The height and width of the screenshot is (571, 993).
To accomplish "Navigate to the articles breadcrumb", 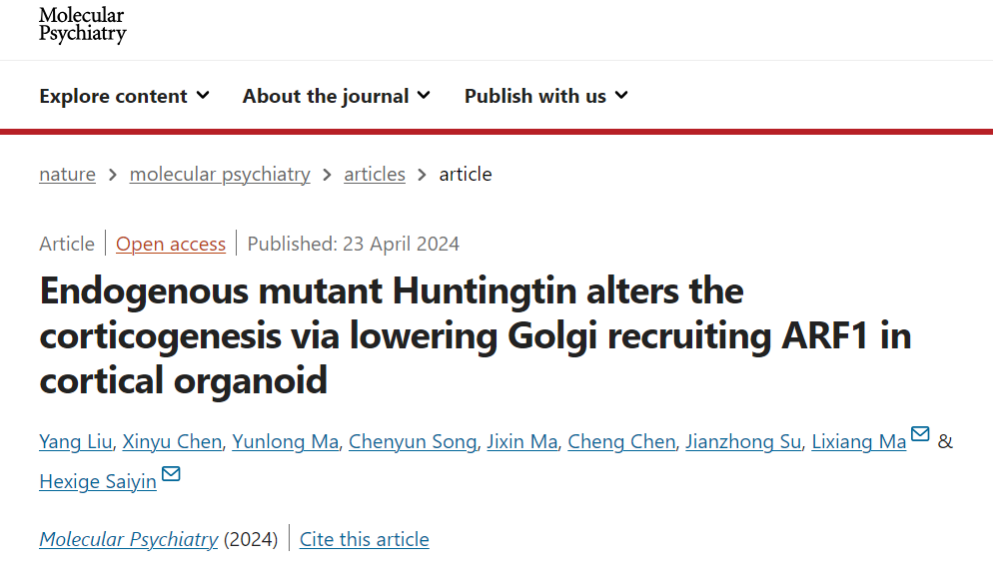I will pos(374,174).
